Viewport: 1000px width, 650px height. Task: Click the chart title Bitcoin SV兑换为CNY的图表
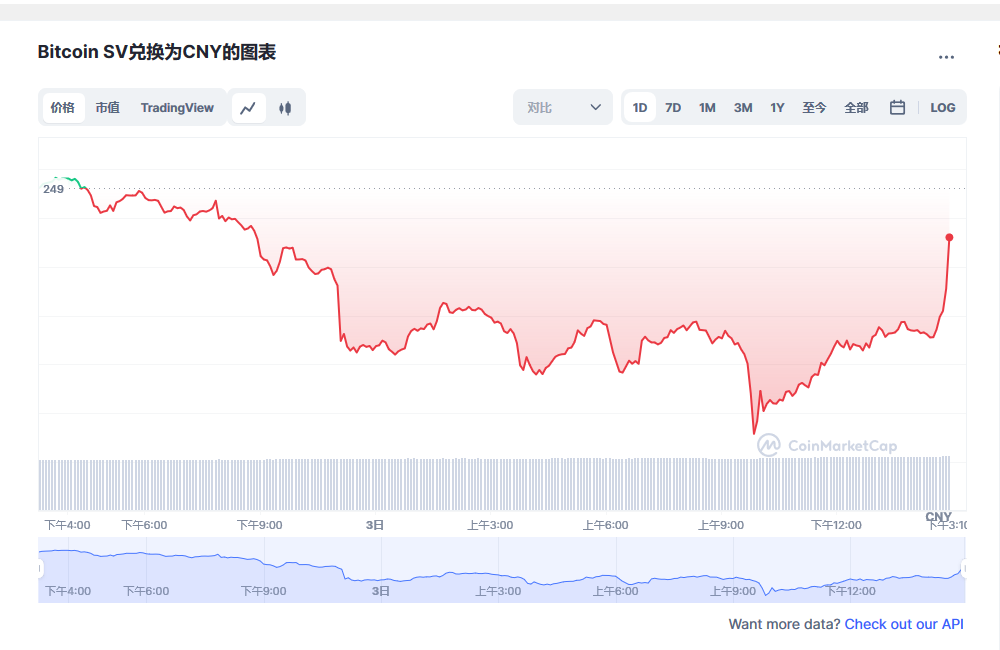tap(156, 52)
